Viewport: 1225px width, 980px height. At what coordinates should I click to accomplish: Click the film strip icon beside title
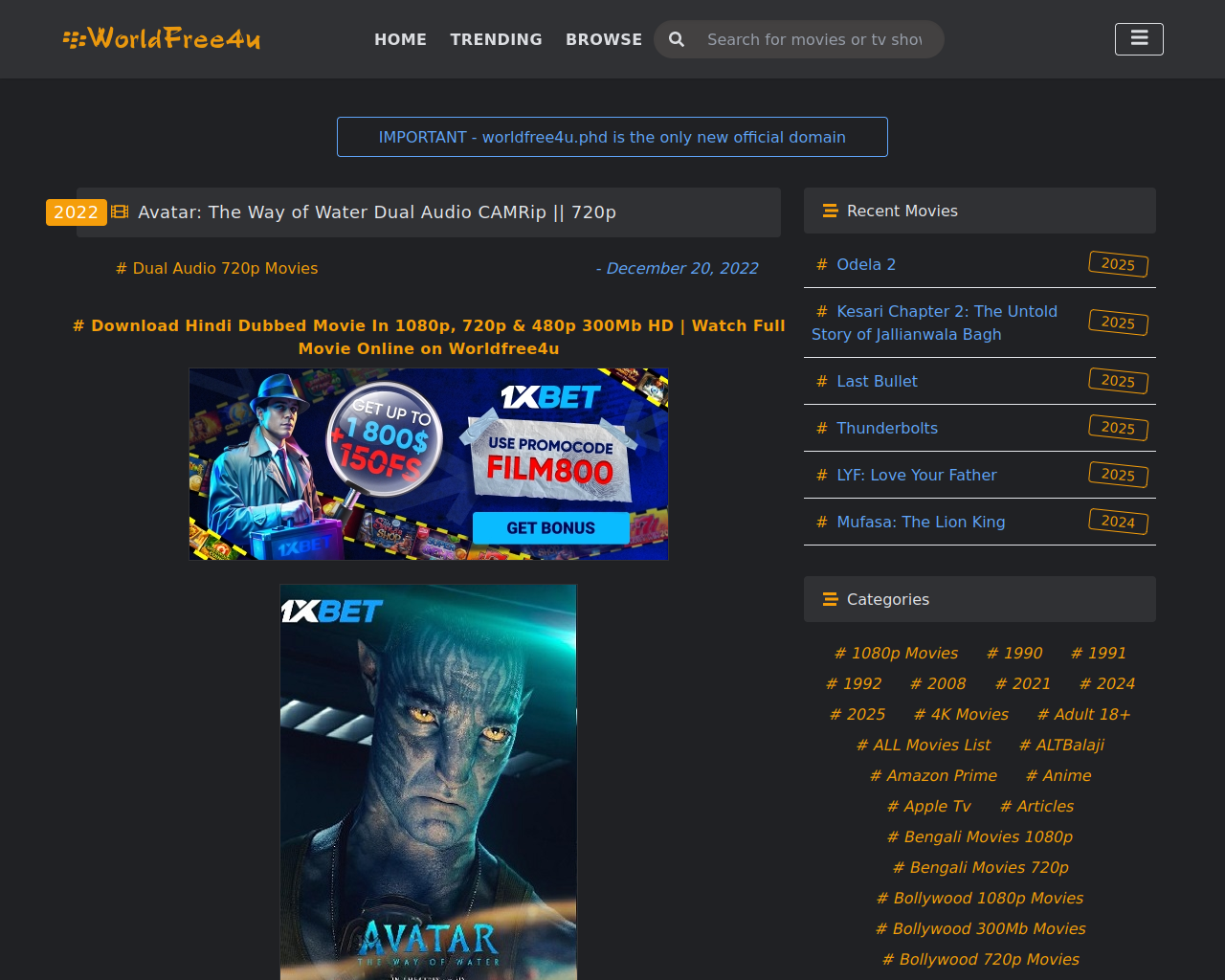[120, 212]
